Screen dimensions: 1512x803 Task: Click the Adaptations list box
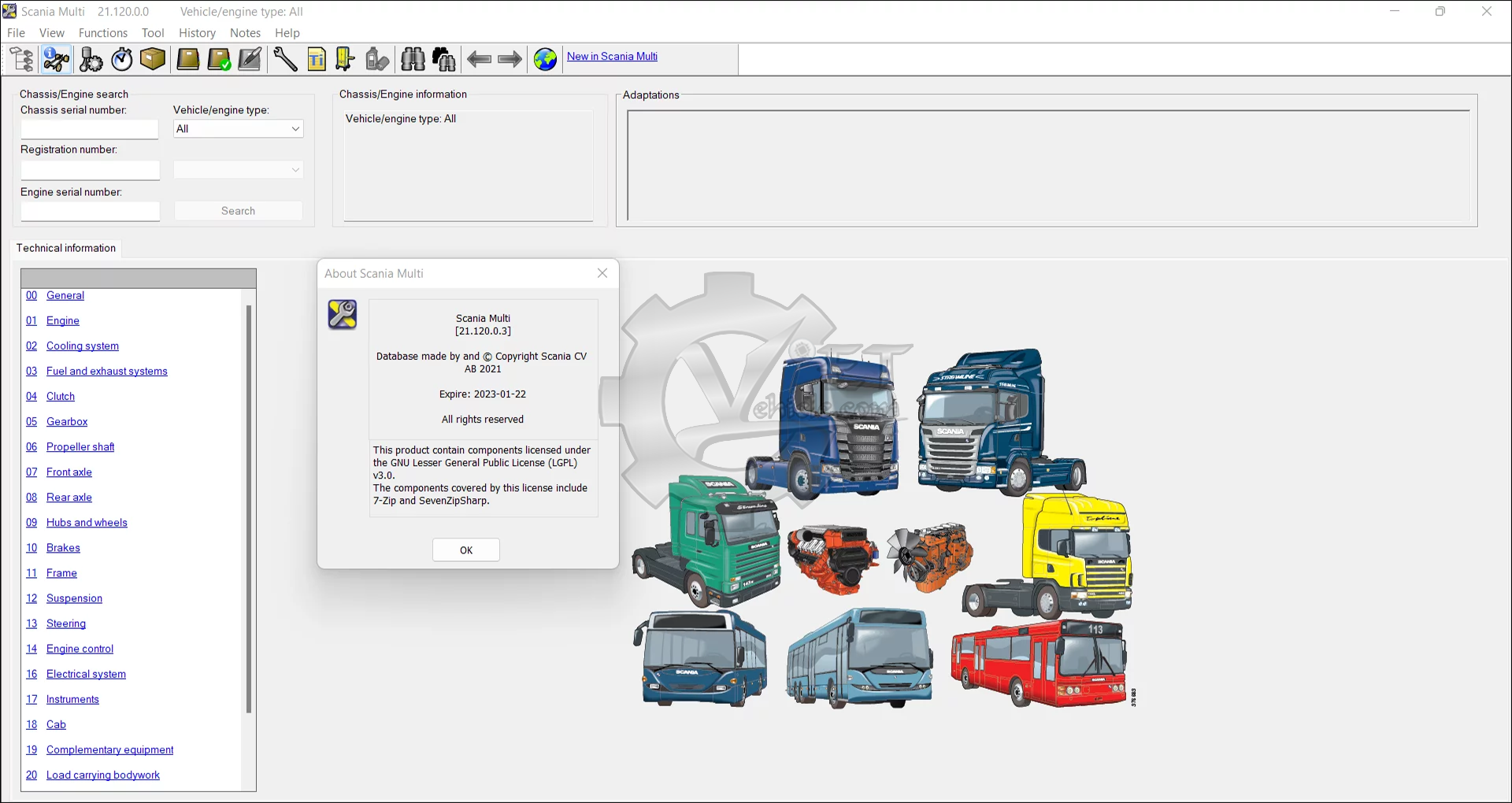click(1048, 165)
